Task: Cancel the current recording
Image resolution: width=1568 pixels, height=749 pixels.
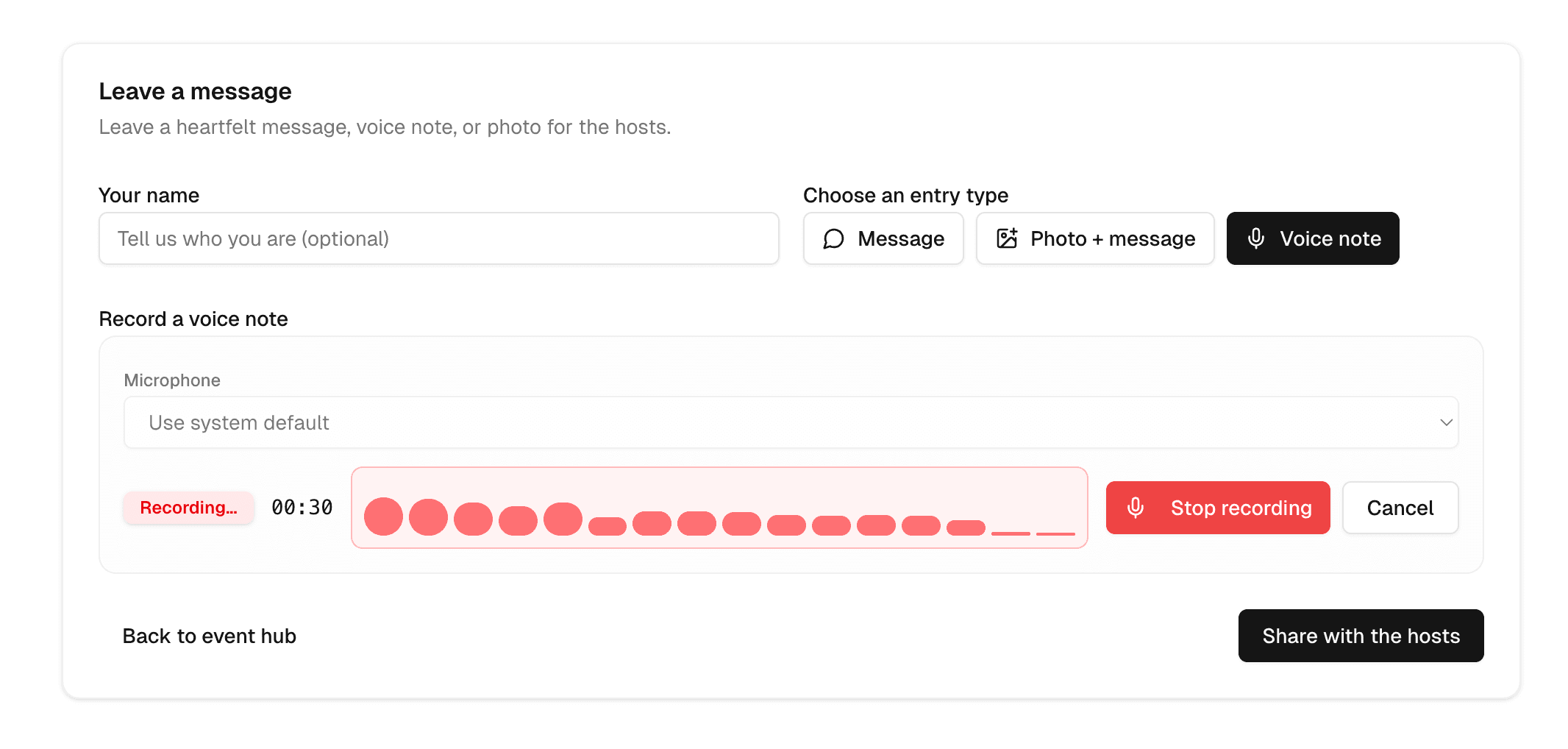Action: click(x=1400, y=508)
